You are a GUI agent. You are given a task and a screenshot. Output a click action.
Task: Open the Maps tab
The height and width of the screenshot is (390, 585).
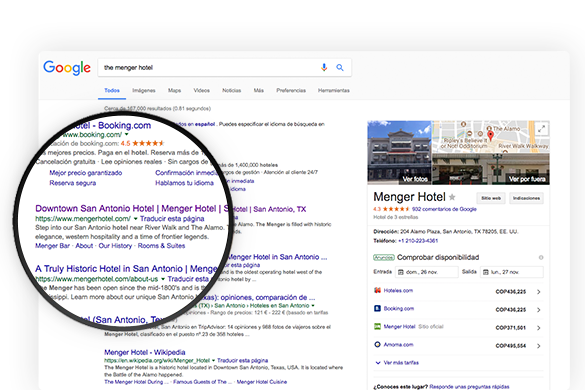(x=174, y=90)
